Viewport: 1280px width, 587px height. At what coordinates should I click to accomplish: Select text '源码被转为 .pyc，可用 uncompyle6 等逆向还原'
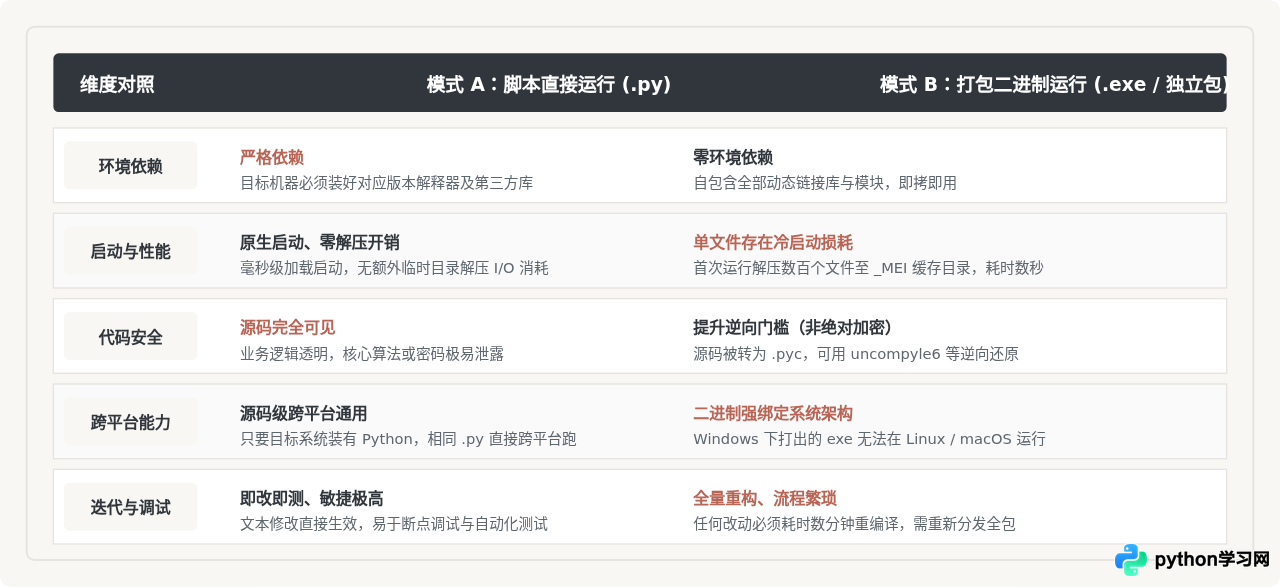tap(856, 354)
